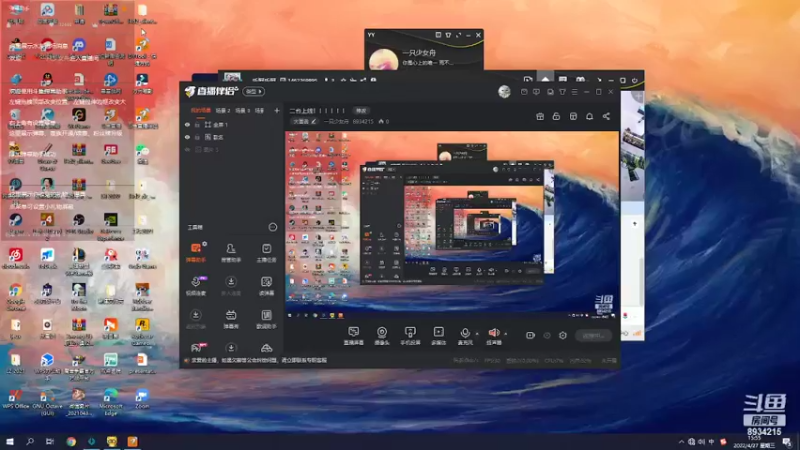
Task: Open the Windows notification center
Action: tap(787, 442)
